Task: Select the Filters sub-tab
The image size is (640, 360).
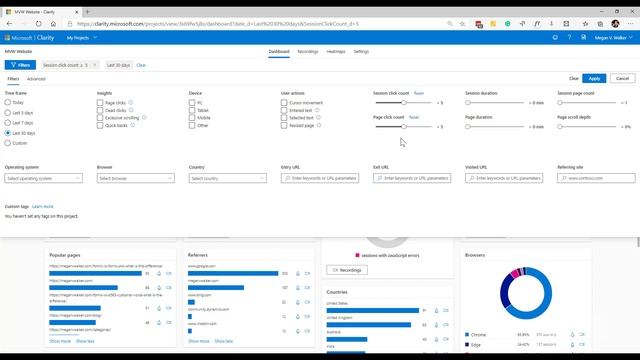Action: coord(13,79)
